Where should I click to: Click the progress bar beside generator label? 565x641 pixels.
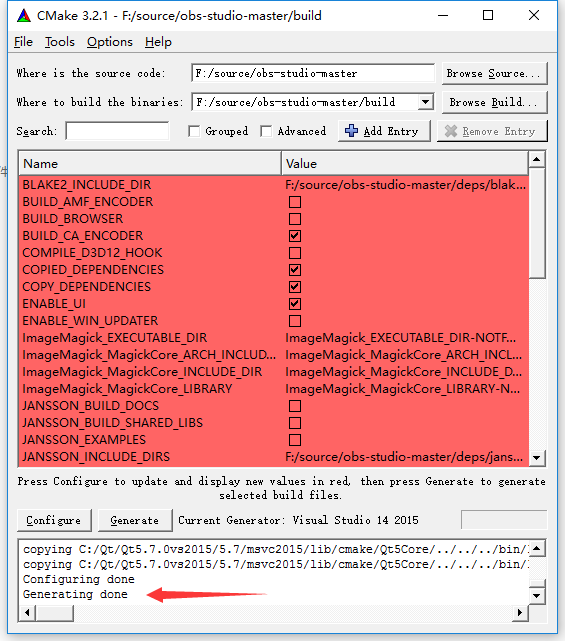pyautogui.click(x=504, y=520)
